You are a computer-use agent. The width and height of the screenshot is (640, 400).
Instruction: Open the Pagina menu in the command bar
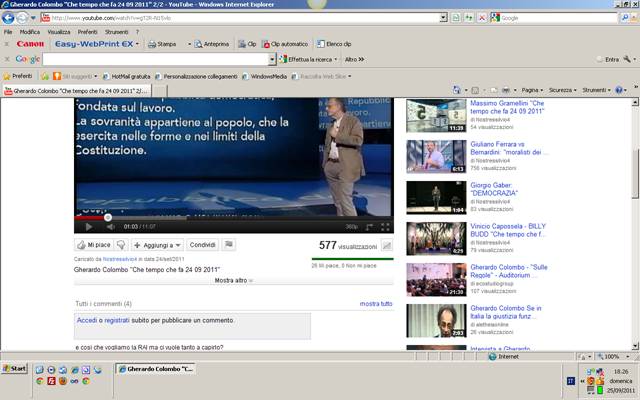(532, 90)
